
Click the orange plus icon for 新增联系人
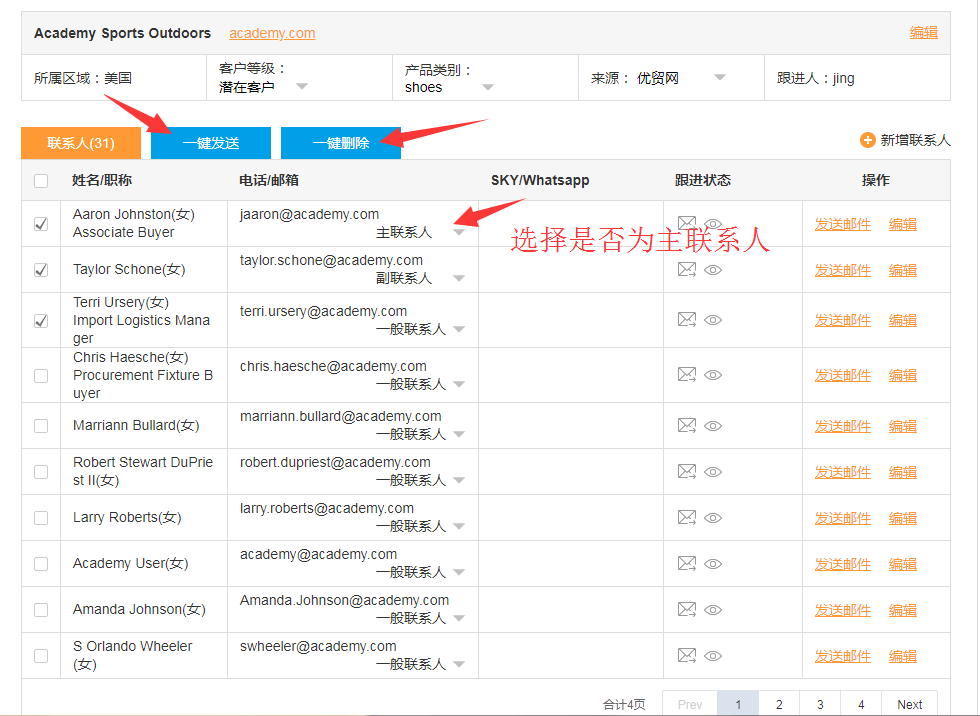point(868,140)
